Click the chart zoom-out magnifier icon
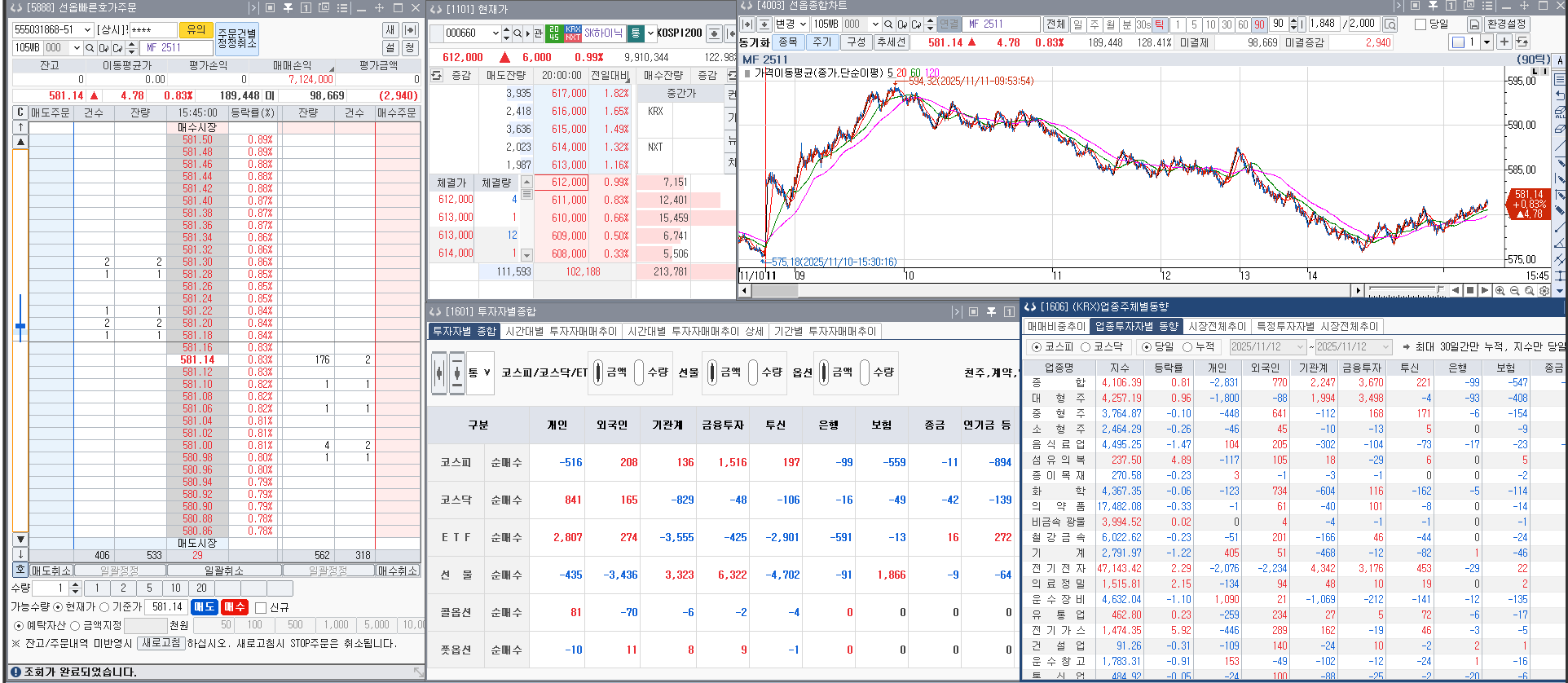The width and height of the screenshot is (1568, 683). pos(1514,290)
